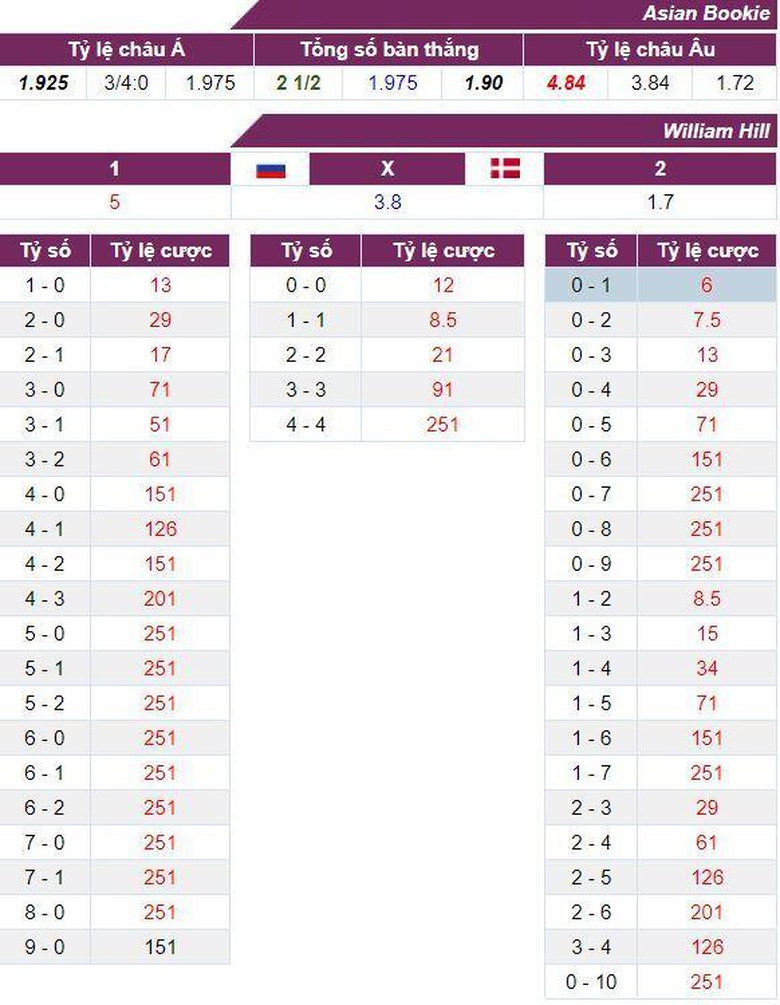Pick odds 251 for score 4 - 4
Image resolution: width=780 pixels, height=1005 pixels.
[442, 424]
